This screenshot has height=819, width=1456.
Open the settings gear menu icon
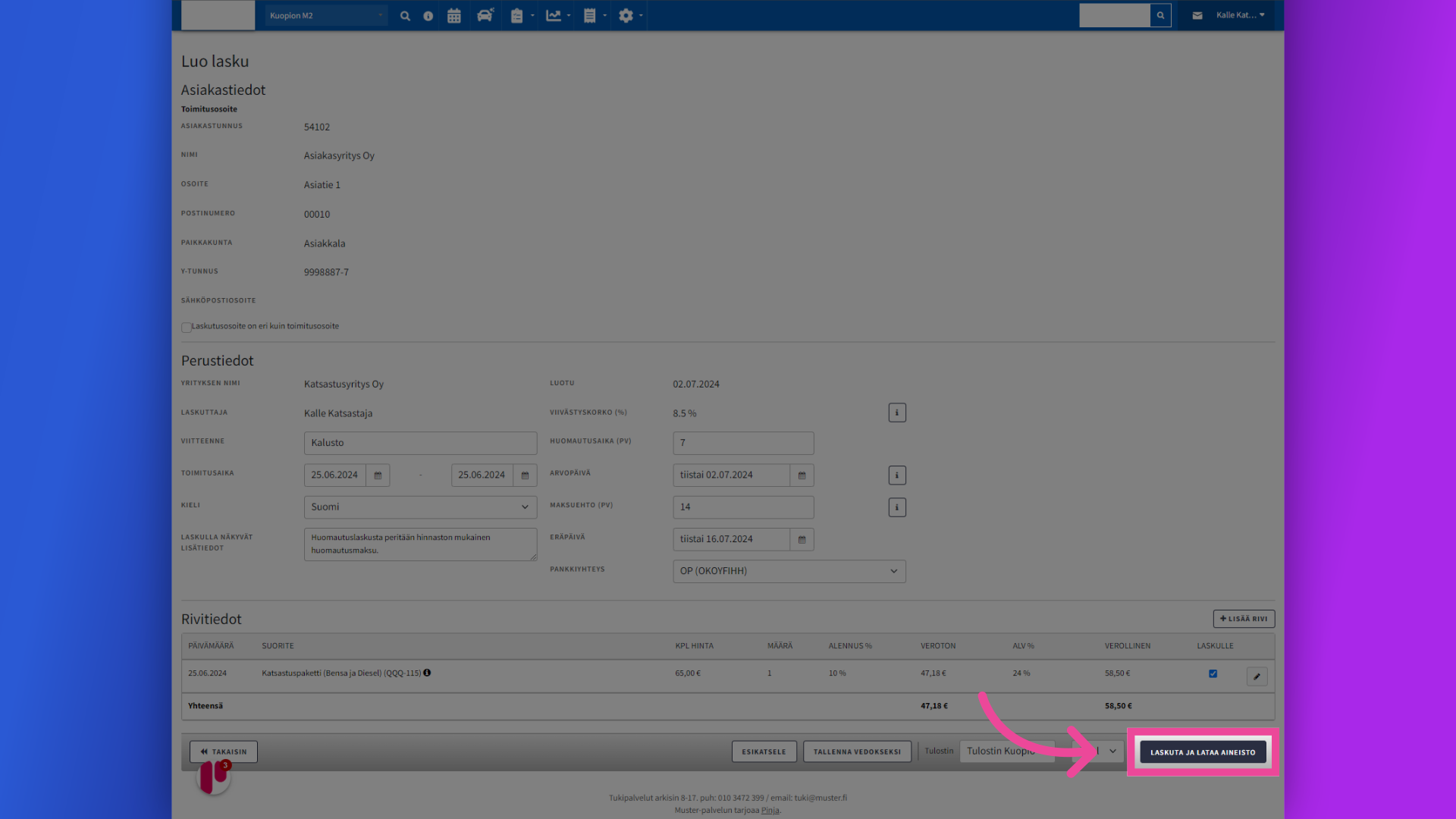point(629,15)
